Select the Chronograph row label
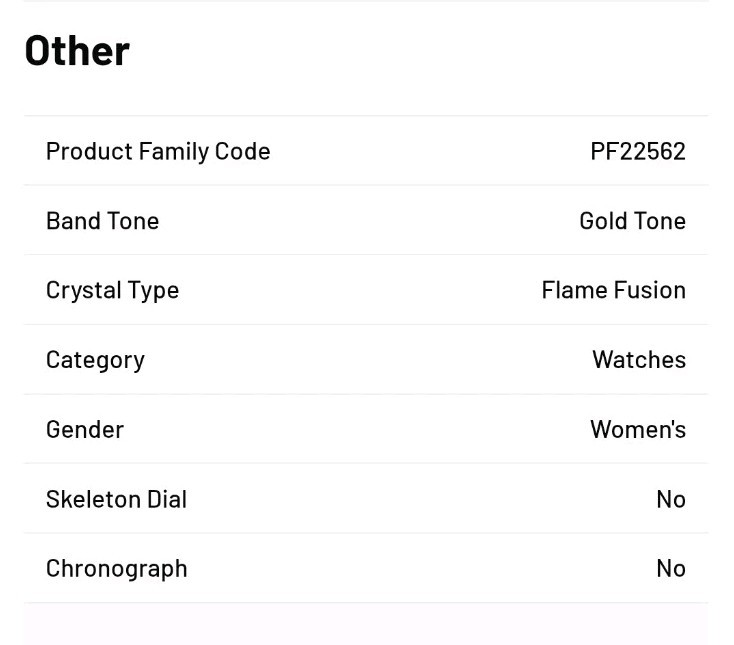Viewport: 734px width, 645px height. pyautogui.click(x=117, y=570)
